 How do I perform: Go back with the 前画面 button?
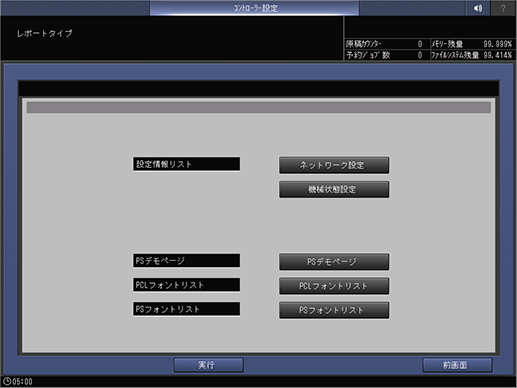tap(457, 365)
